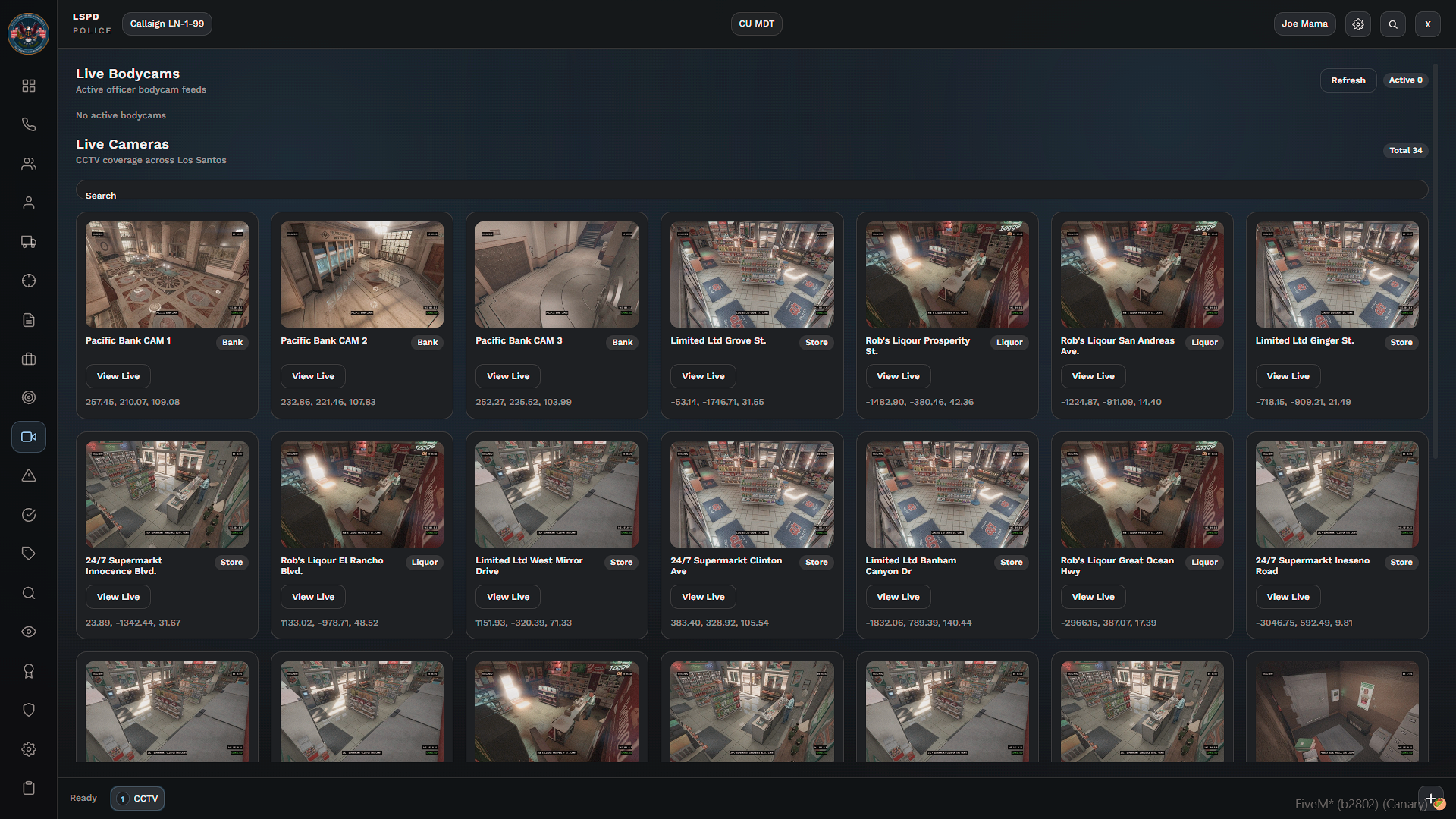This screenshot has width=1456, height=819.
Task: Select the active camera sidebar icon
Action: 29,437
